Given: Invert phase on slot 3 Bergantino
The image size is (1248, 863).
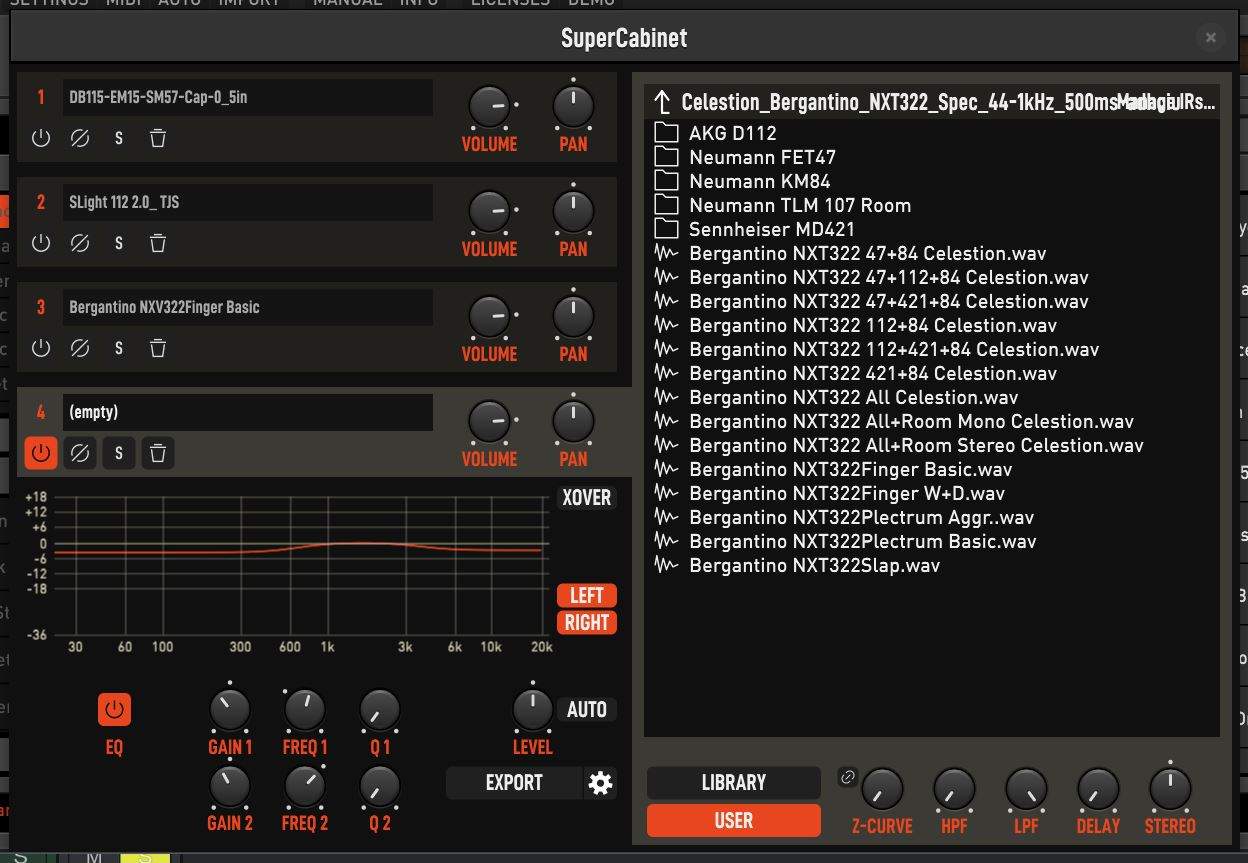Looking at the screenshot, I should pos(80,348).
